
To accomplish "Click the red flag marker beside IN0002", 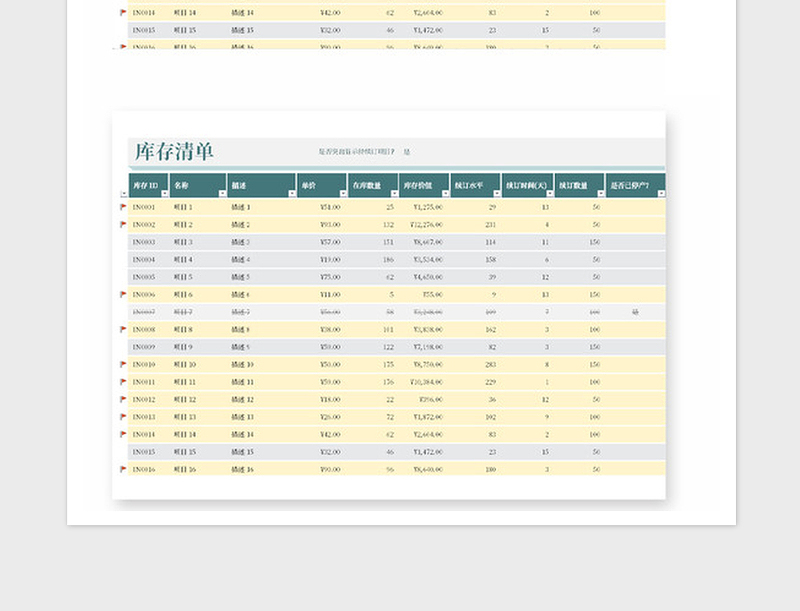I will (124, 223).
